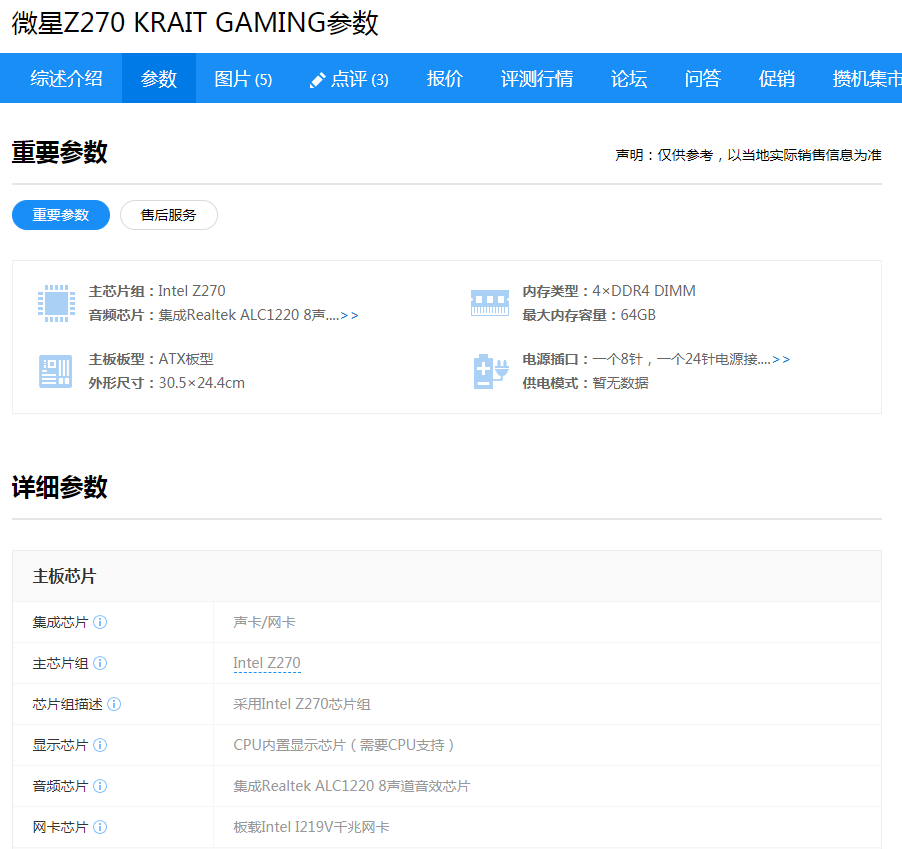The height and width of the screenshot is (849, 902).
Task: Select the 参数 tab
Action: click(x=159, y=78)
